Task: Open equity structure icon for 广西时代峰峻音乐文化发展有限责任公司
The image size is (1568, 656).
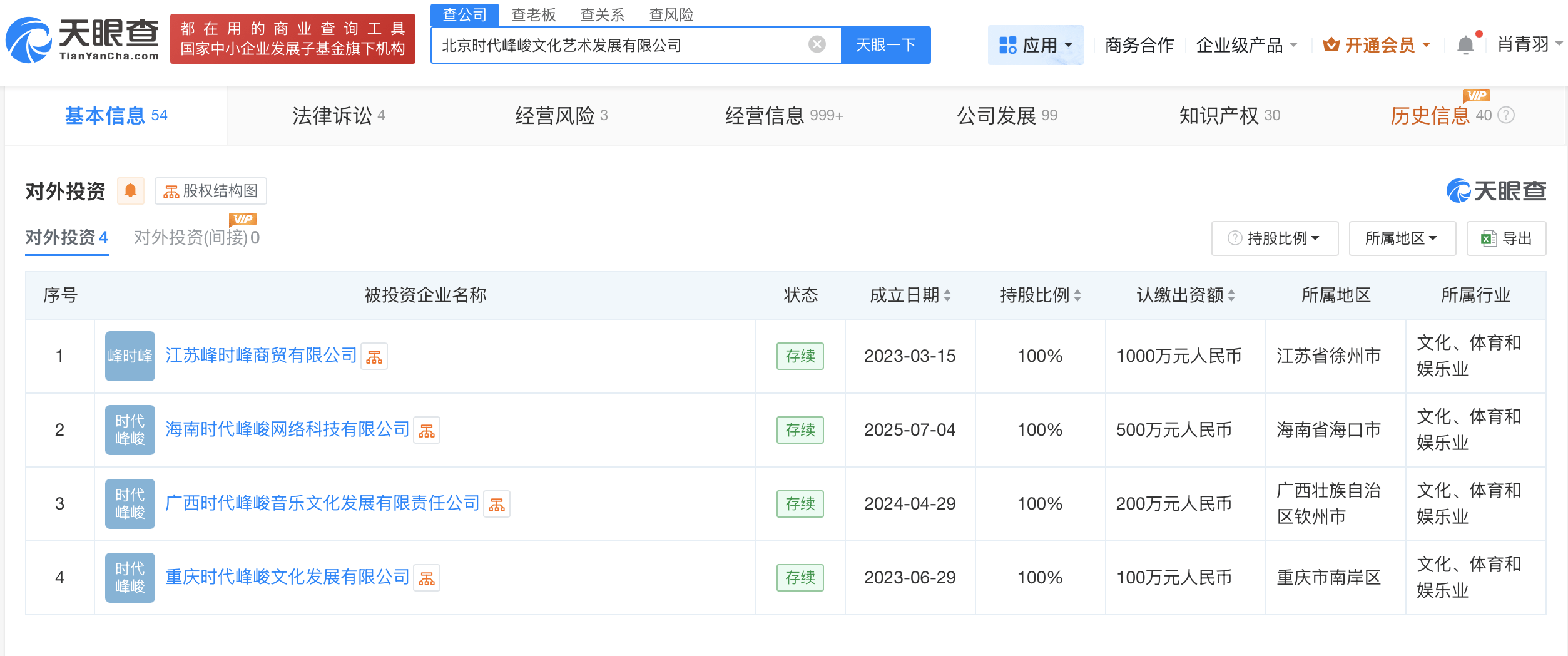Action: point(497,505)
